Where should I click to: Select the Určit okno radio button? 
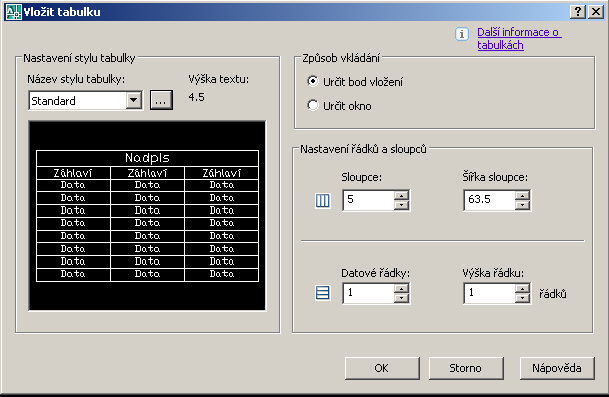[x=313, y=105]
